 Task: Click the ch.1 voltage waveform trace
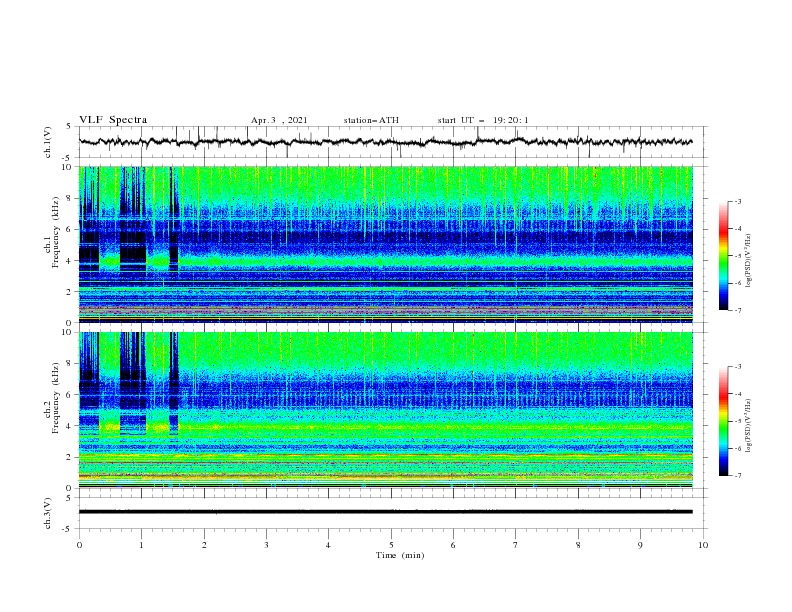[385, 142]
